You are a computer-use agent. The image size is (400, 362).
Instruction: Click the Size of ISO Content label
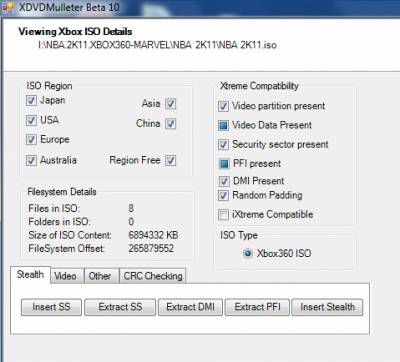click(x=70, y=235)
